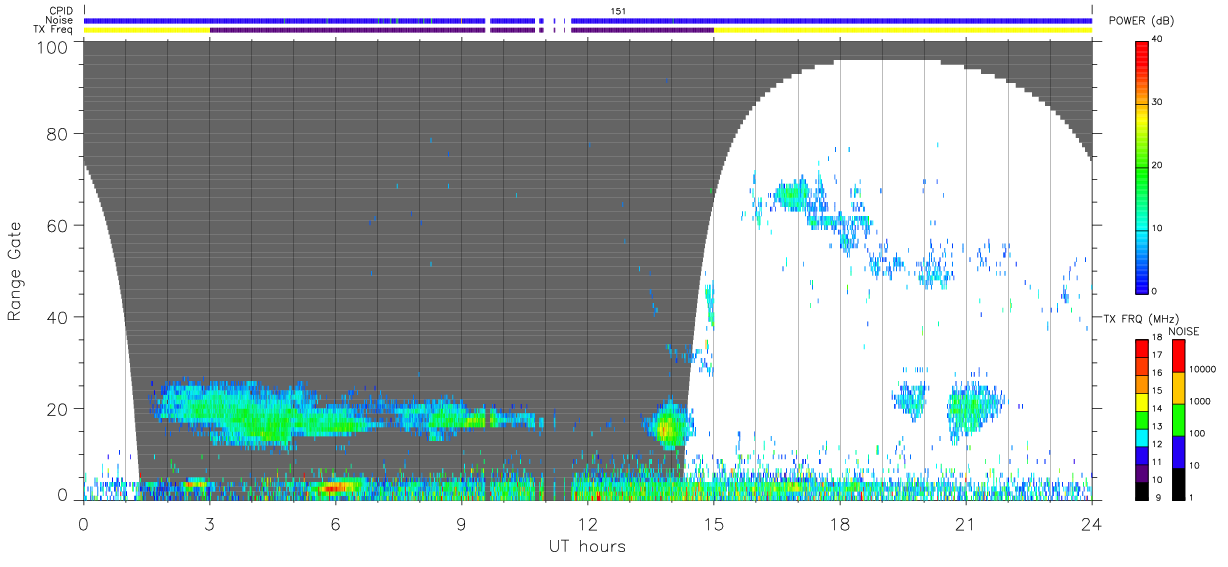The height and width of the screenshot is (567, 1228).
Task: Click the echo cluster near 17 UT at gate 66
Action: pyautogui.click(x=794, y=194)
